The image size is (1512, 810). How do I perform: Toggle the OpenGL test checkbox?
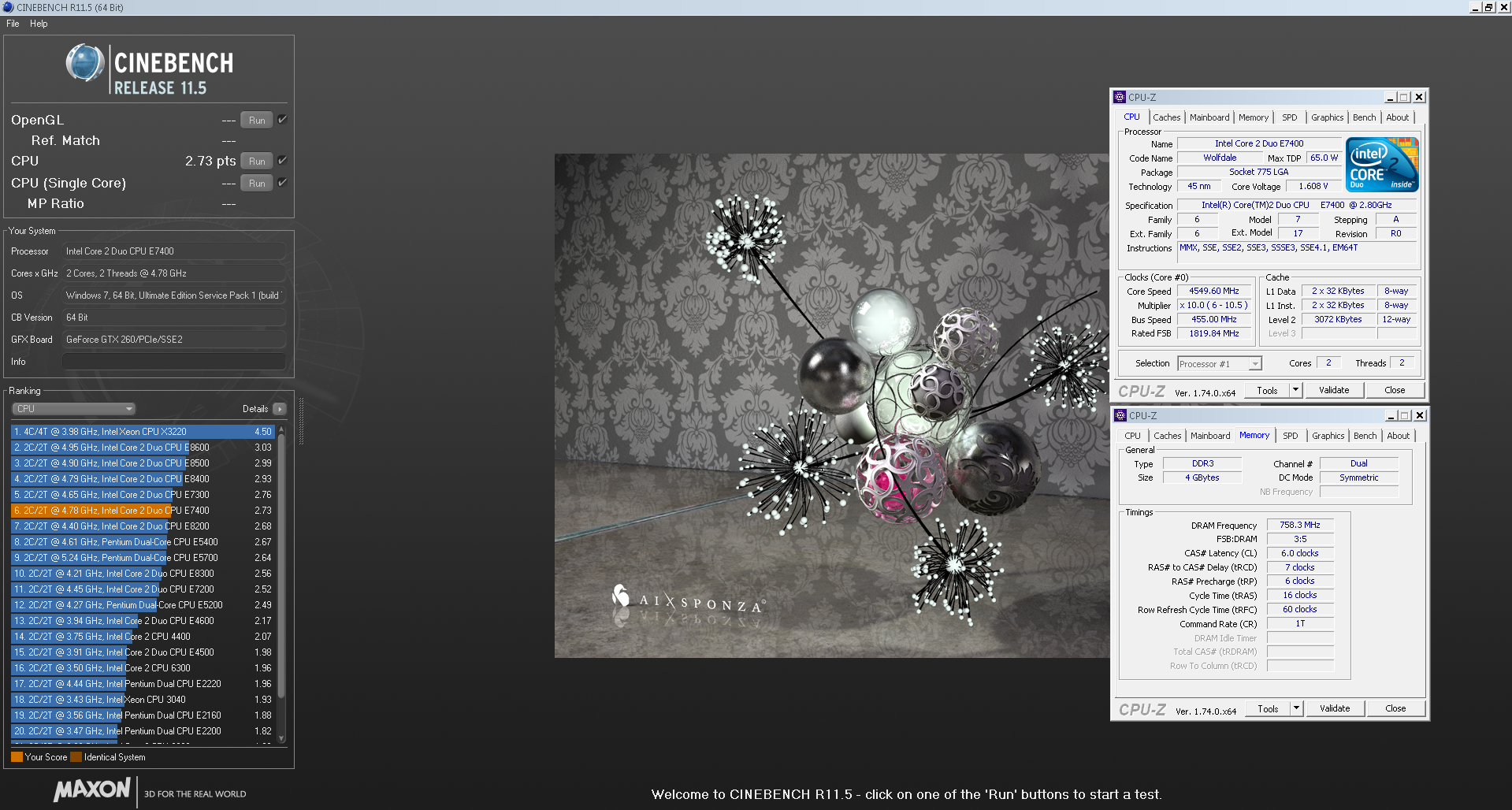tap(282, 120)
